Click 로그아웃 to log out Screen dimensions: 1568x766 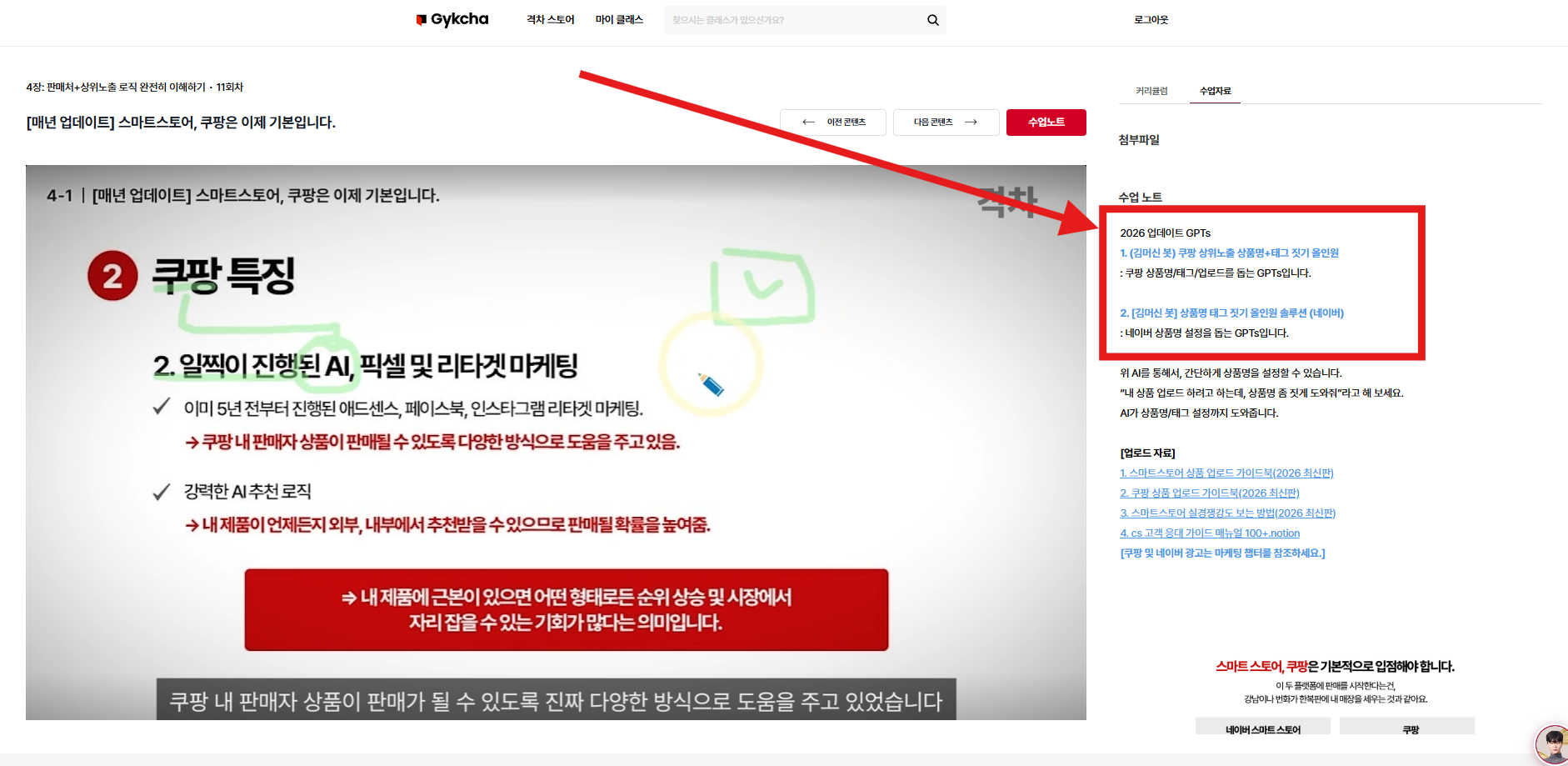pyautogui.click(x=1151, y=20)
